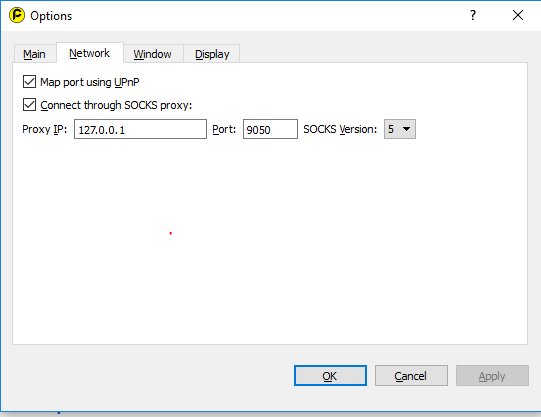Image resolution: width=541 pixels, height=417 pixels.
Task: Go to the Display tab
Action: tap(212, 54)
